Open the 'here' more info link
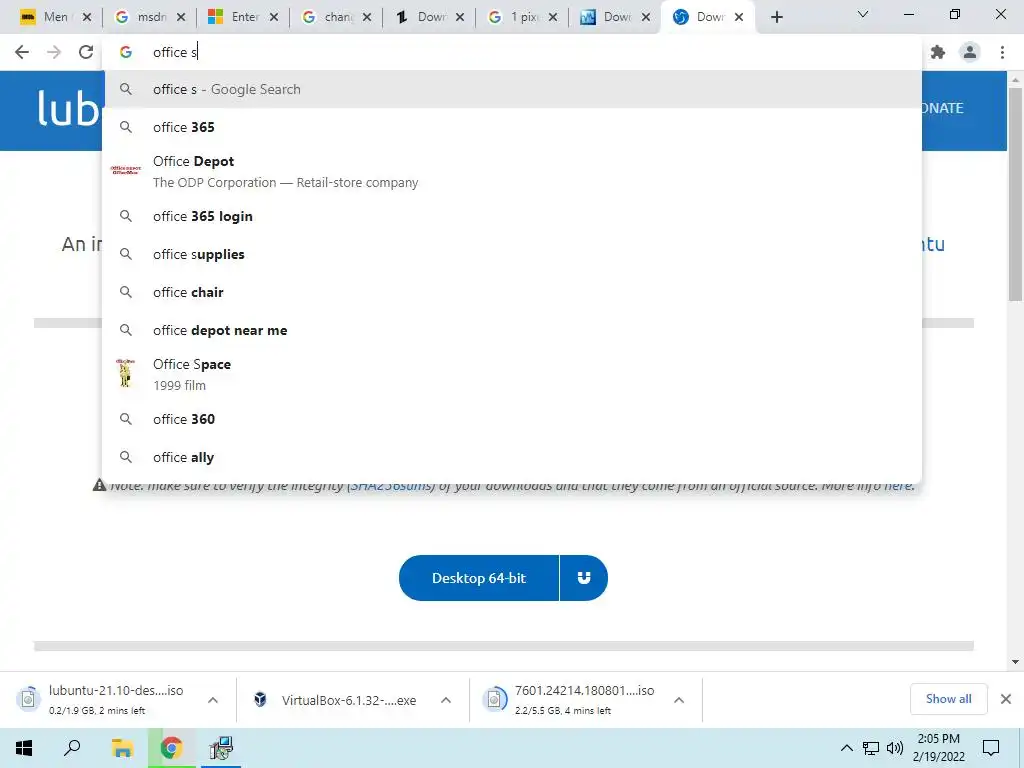 point(898,485)
